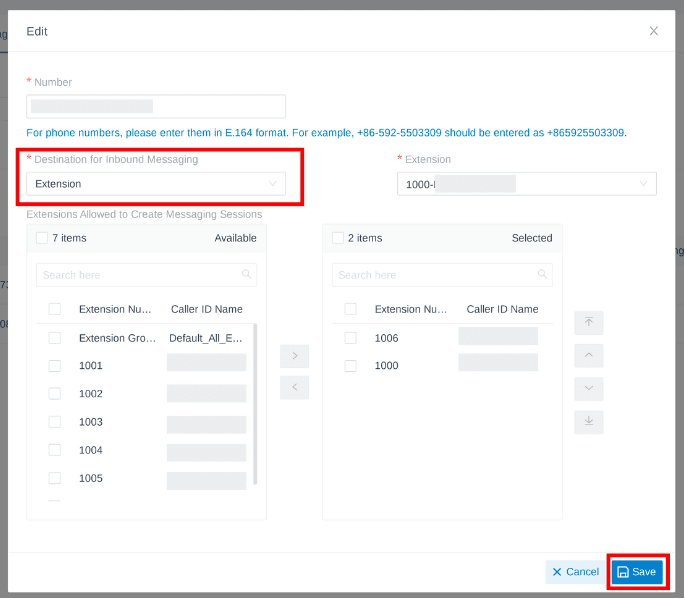Check extension 1005 checkbox
Image resolution: width=685 pixels, height=599 pixels.
(x=55, y=478)
